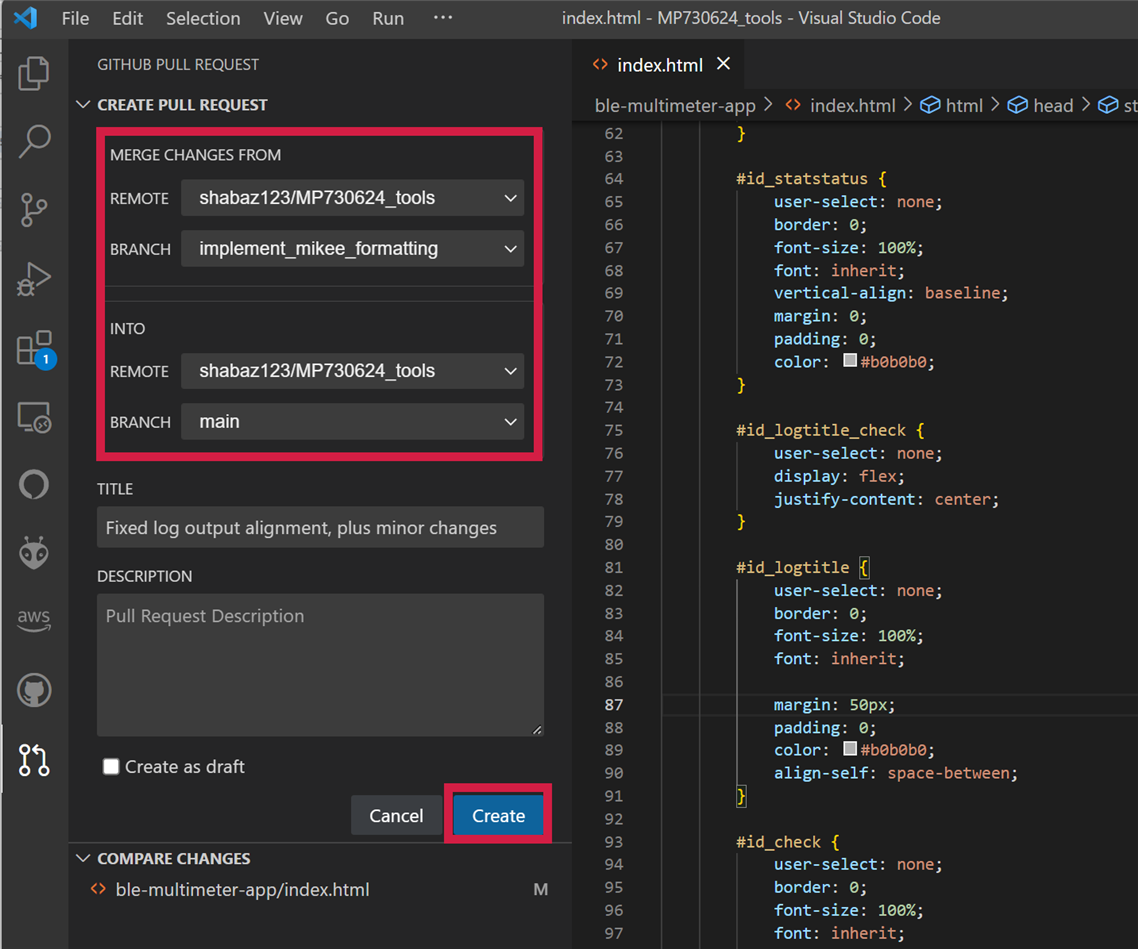Open the INTO REMOTE dropdown
The width and height of the screenshot is (1138, 949).
352,371
